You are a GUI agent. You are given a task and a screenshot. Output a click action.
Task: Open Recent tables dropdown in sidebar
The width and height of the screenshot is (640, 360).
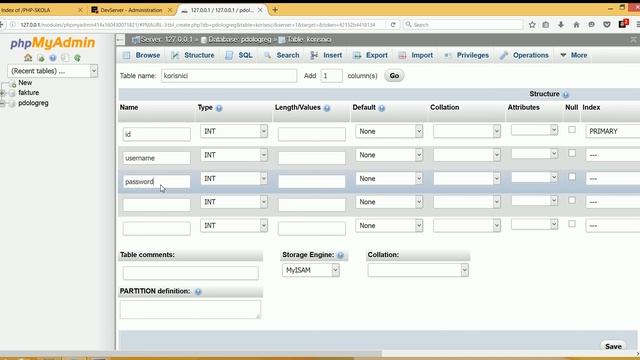coord(52,71)
